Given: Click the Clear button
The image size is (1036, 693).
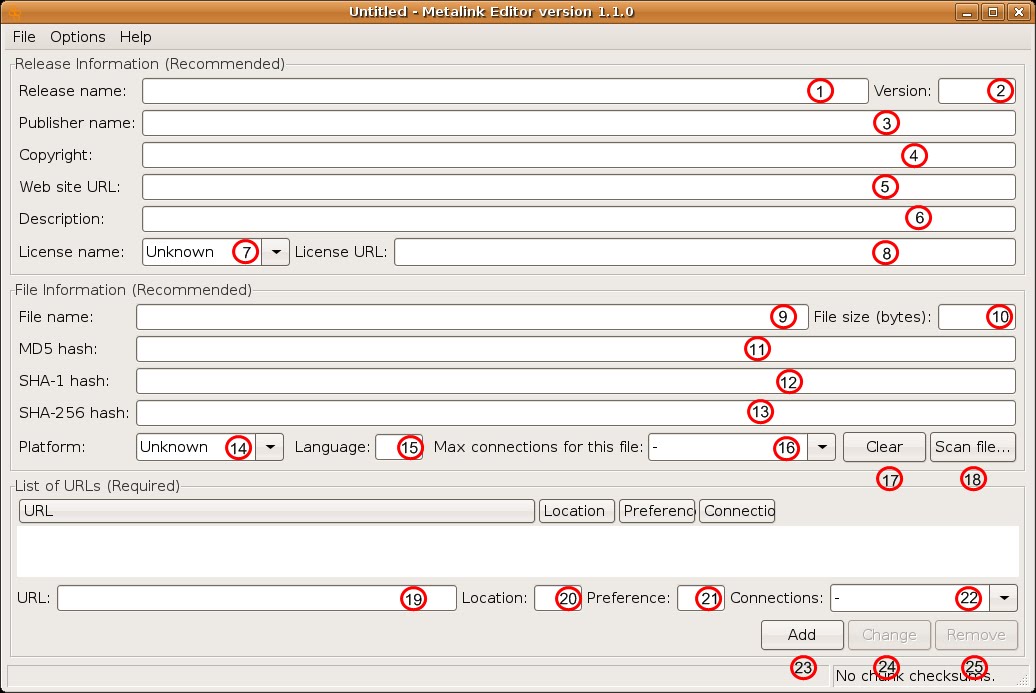Looking at the screenshot, I should click(x=884, y=447).
